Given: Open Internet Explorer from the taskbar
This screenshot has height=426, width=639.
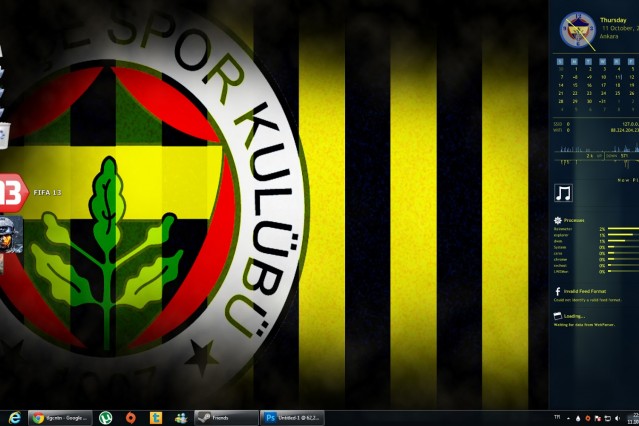Looking at the screenshot, I should point(14,417).
